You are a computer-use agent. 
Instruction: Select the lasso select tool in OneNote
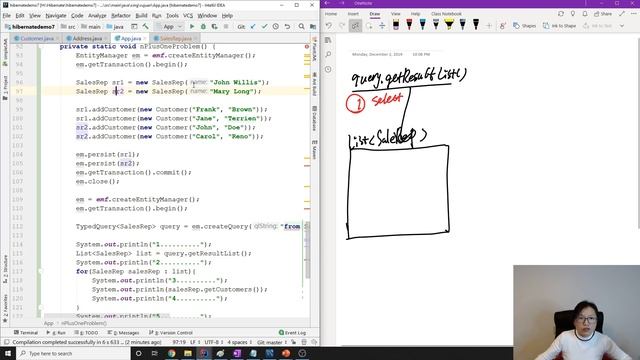[369, 26]
